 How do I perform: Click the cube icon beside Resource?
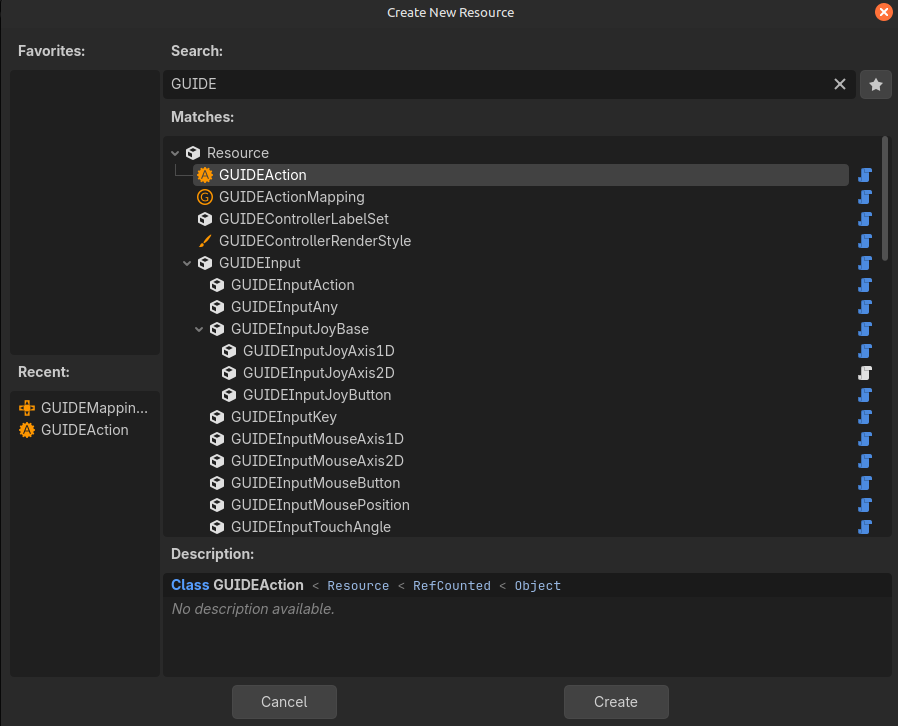(x=193, y=153)
